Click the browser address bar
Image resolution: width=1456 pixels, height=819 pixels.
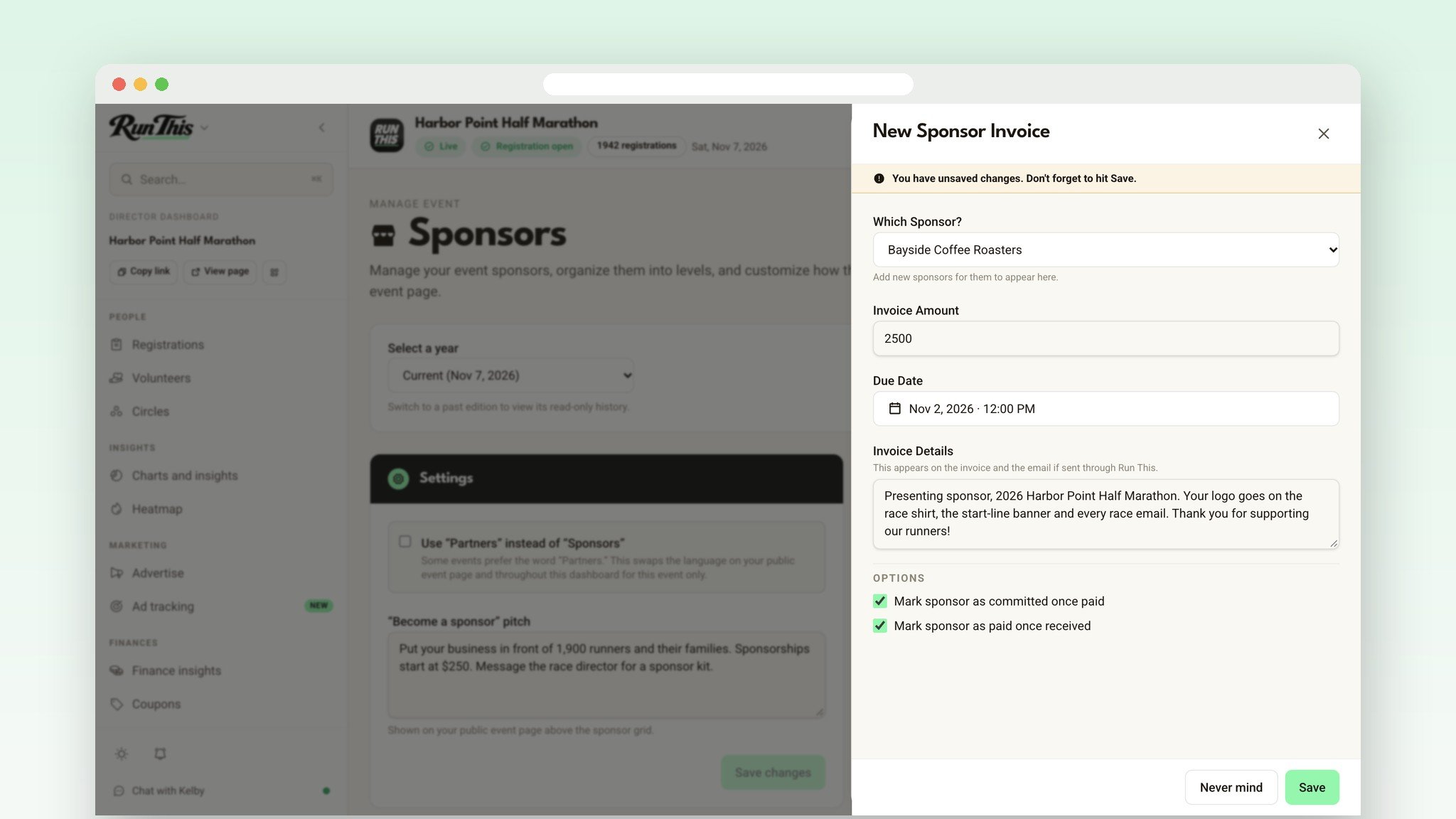point(728,84)
